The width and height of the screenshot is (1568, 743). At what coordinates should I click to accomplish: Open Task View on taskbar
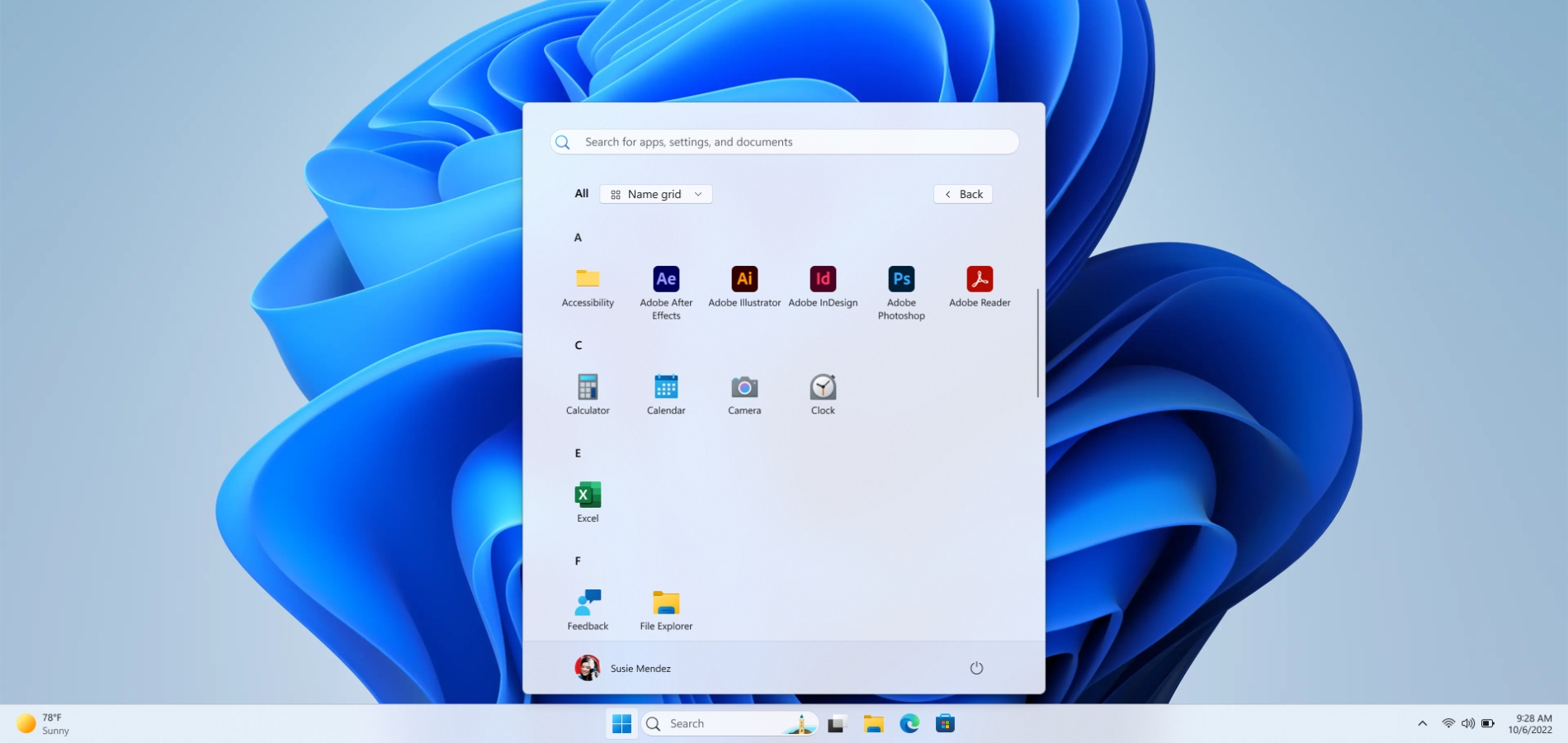[x=838, y=724]
